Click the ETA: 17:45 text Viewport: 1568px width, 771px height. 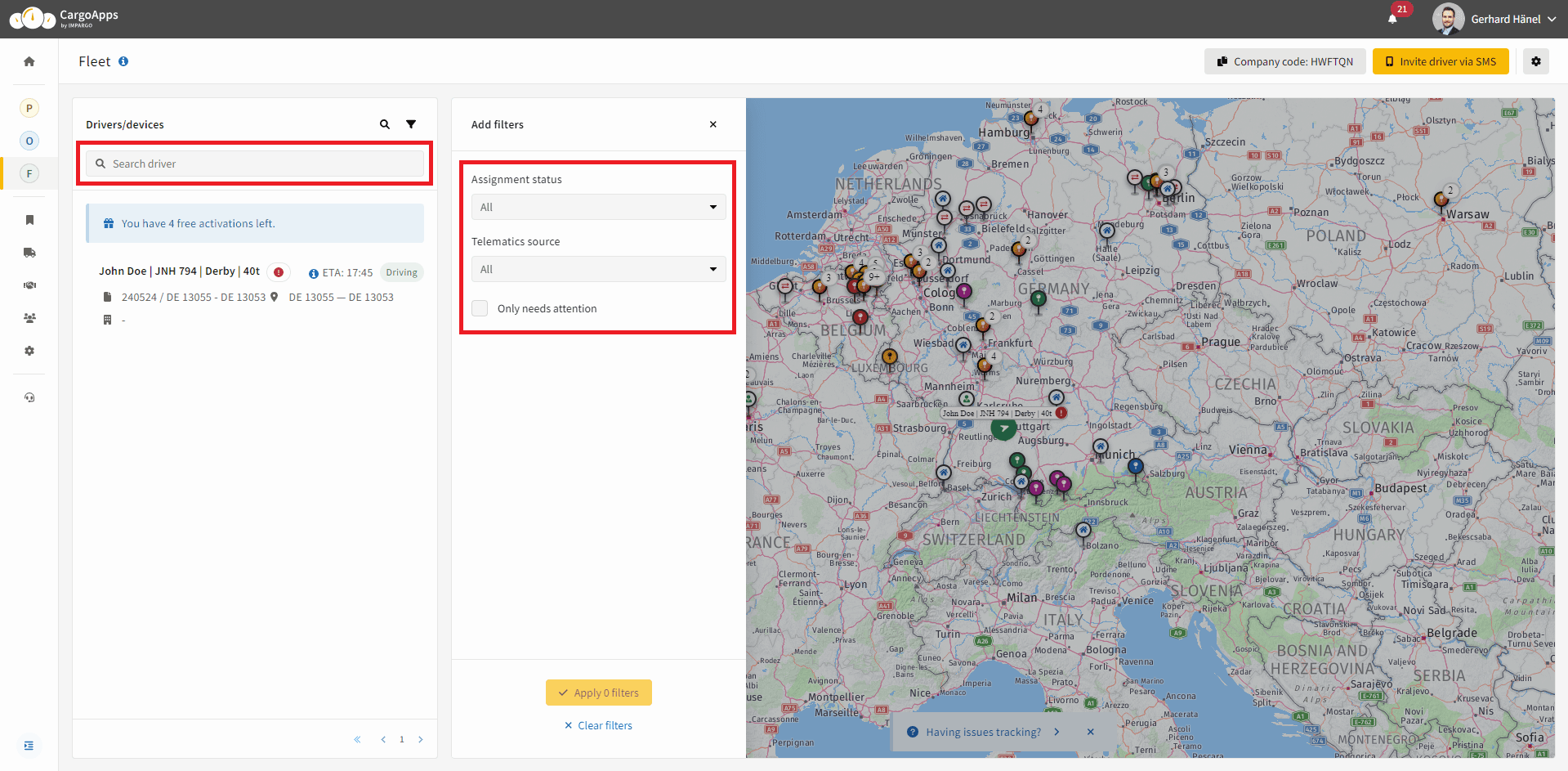point(347,273)
